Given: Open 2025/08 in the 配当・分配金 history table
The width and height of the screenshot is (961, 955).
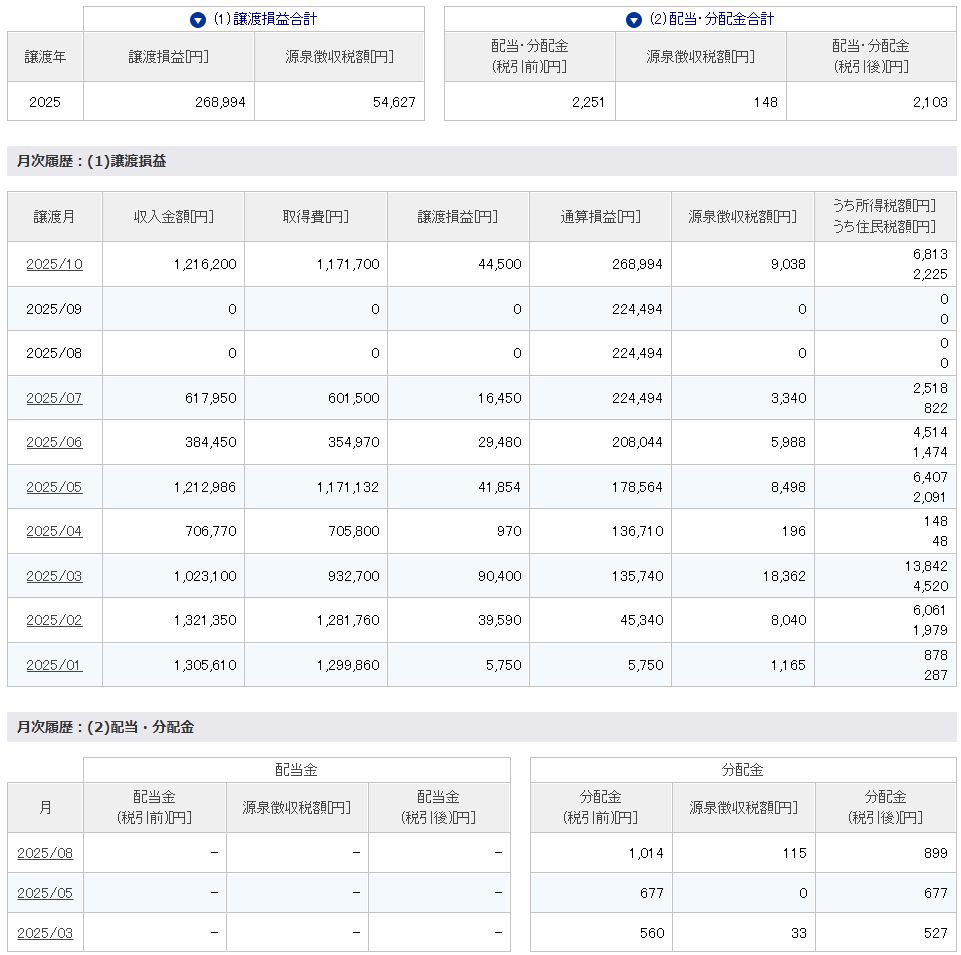Looking at the screenshot, I should pos(45,854).
